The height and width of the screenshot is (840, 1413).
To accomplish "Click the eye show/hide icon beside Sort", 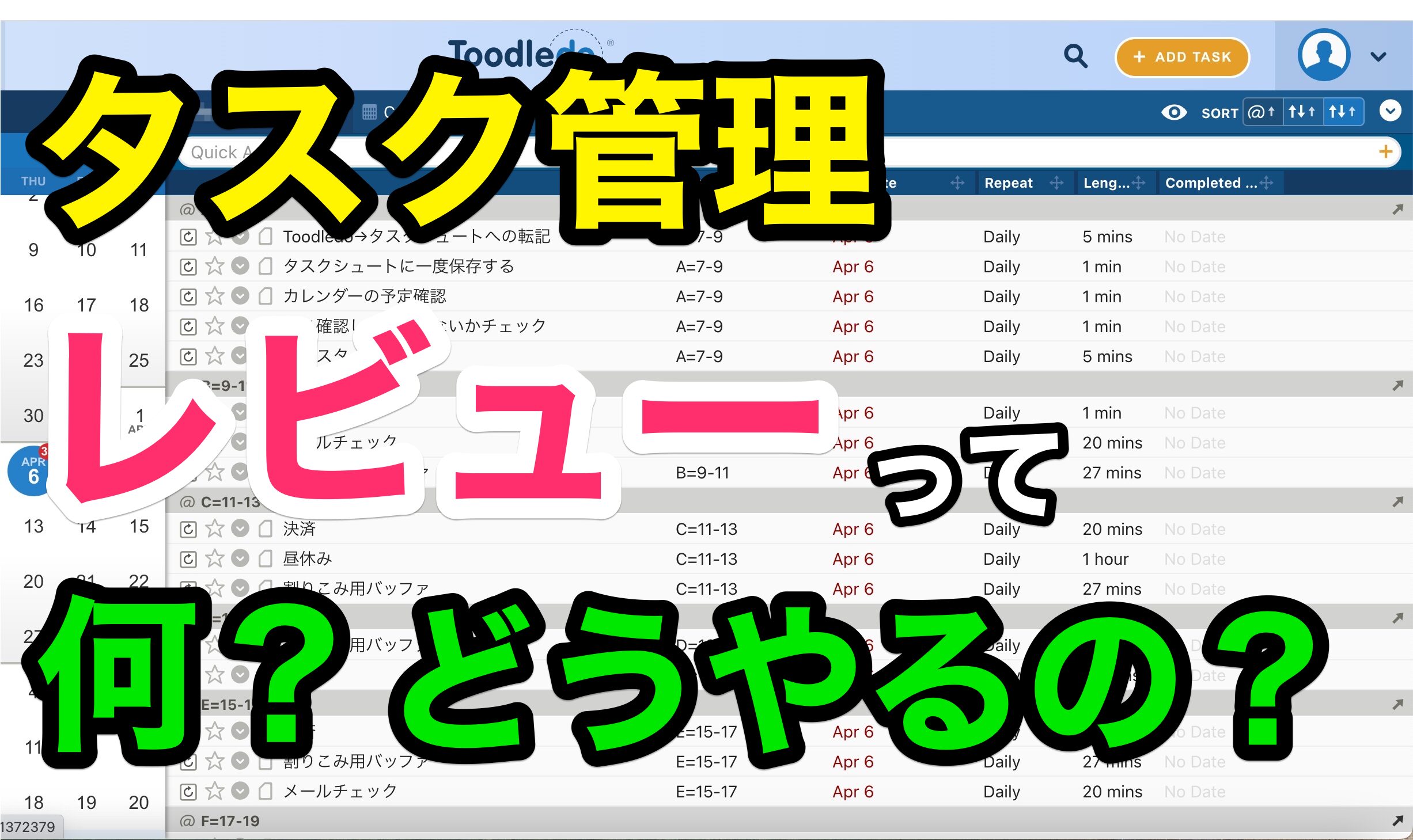I will 1173,112.
